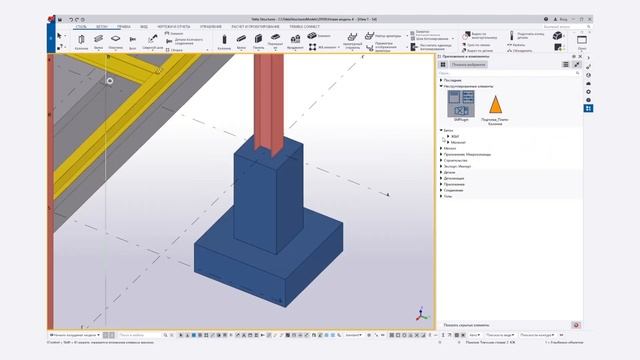
Task: Select the concrete Panel tool
Action: (x=258, y=42)
